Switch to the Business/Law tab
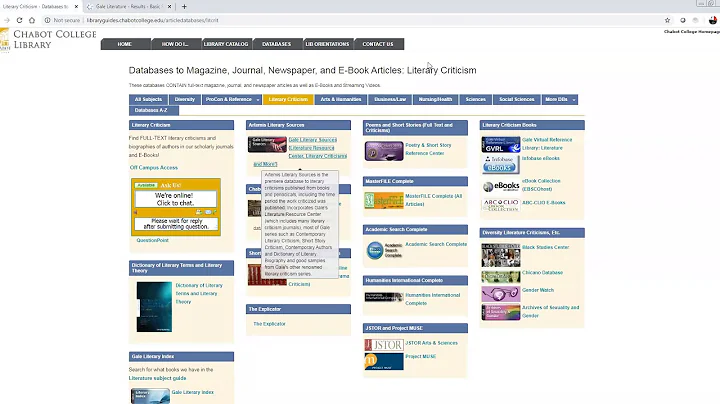 [390, 99]
